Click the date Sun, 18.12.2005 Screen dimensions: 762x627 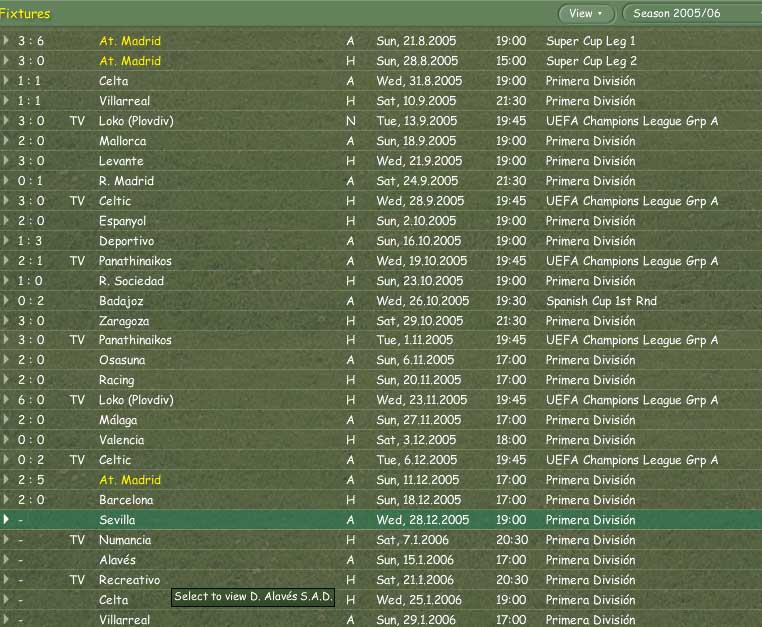418,500
